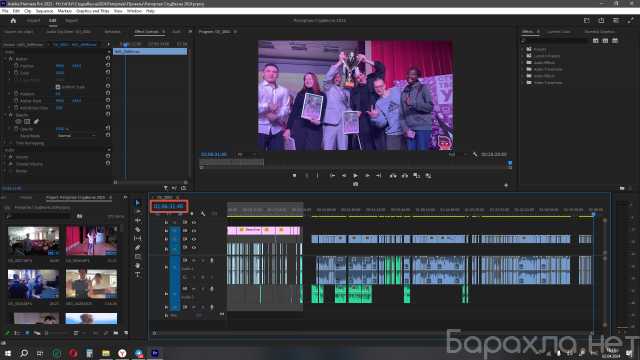Open the Graphics and Titles menu
The width and height of the screenshot is (640, 360).
(93, 11)
